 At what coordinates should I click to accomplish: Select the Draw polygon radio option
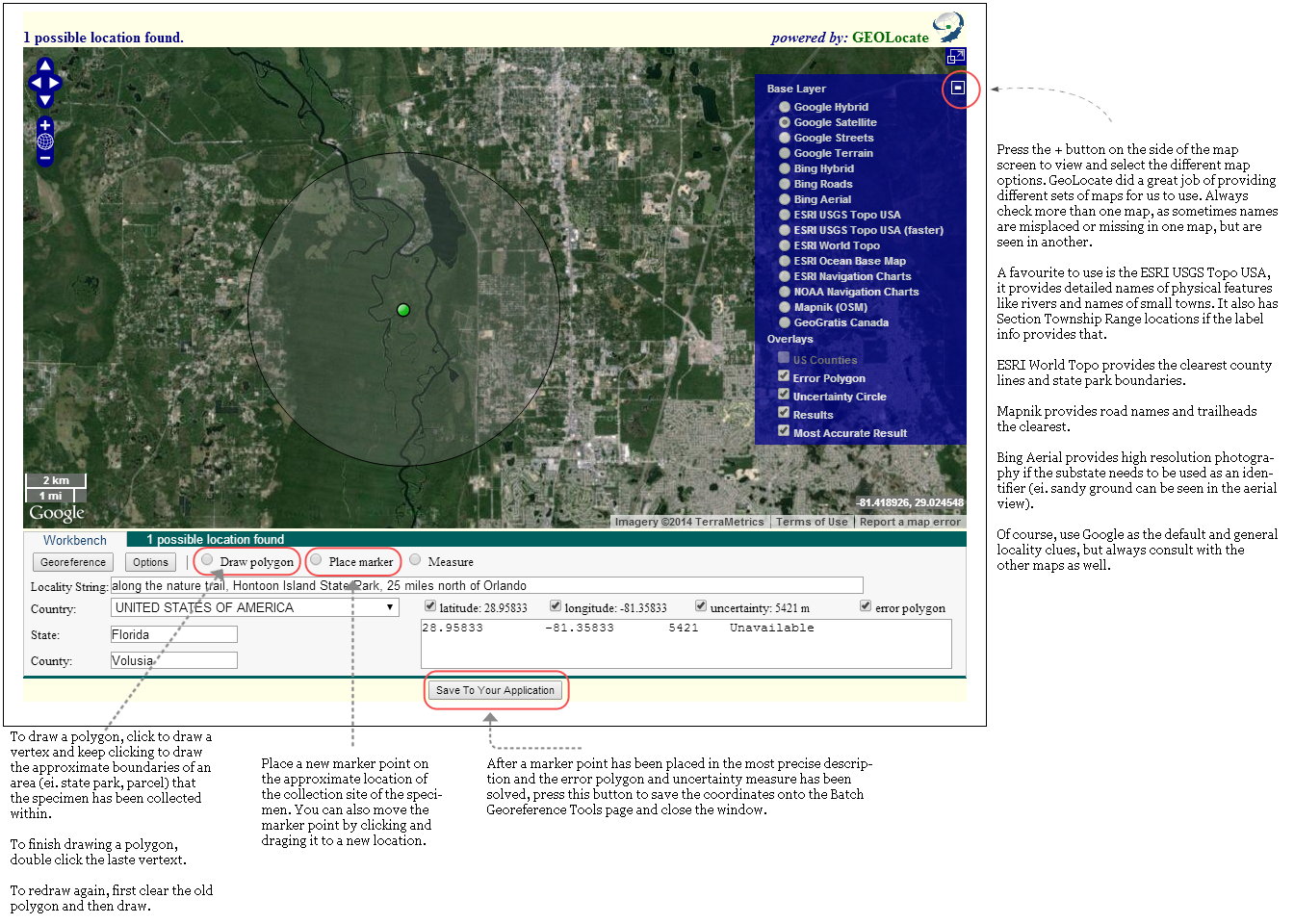[207, 560]
